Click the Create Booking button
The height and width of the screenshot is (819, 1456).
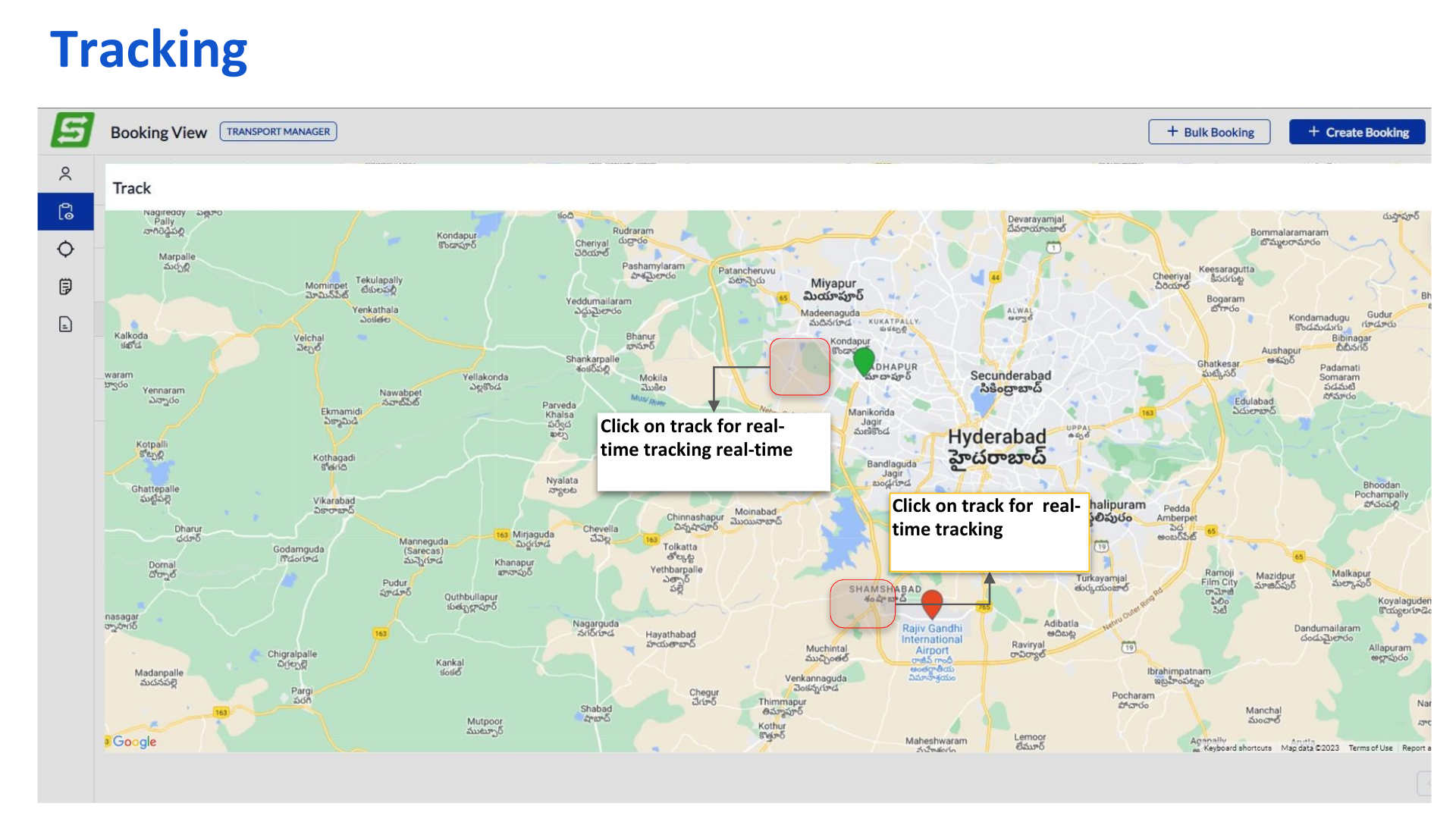(1357, 132)
